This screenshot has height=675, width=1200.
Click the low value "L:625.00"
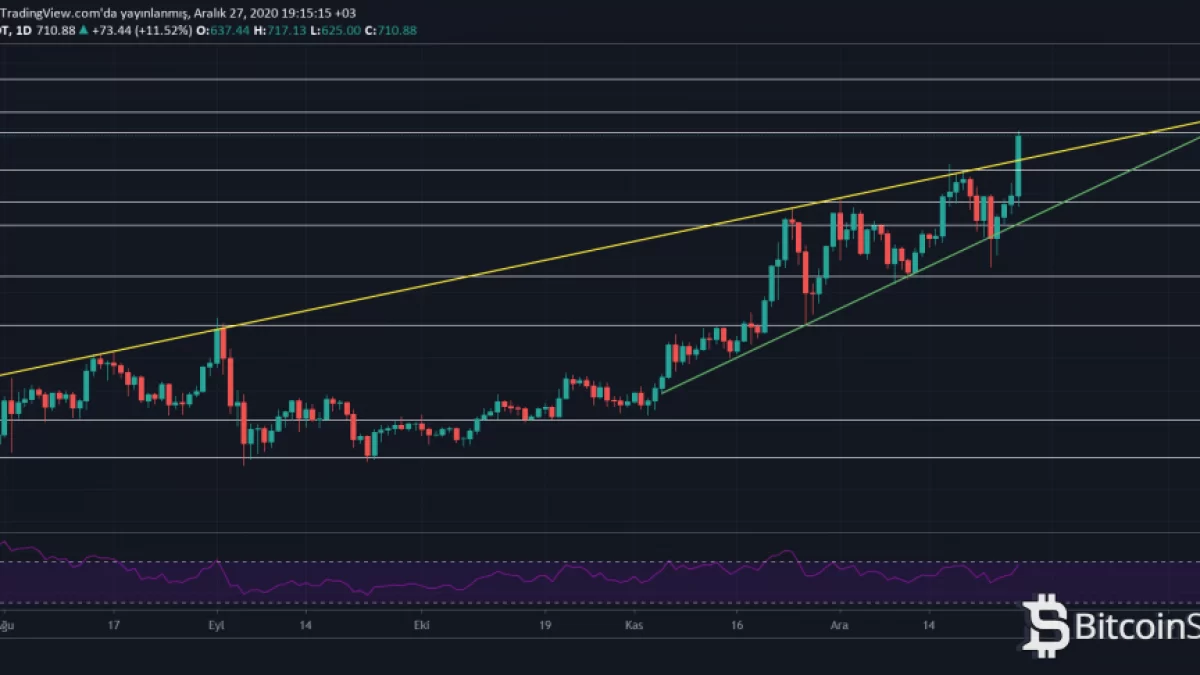pos(338,30)
